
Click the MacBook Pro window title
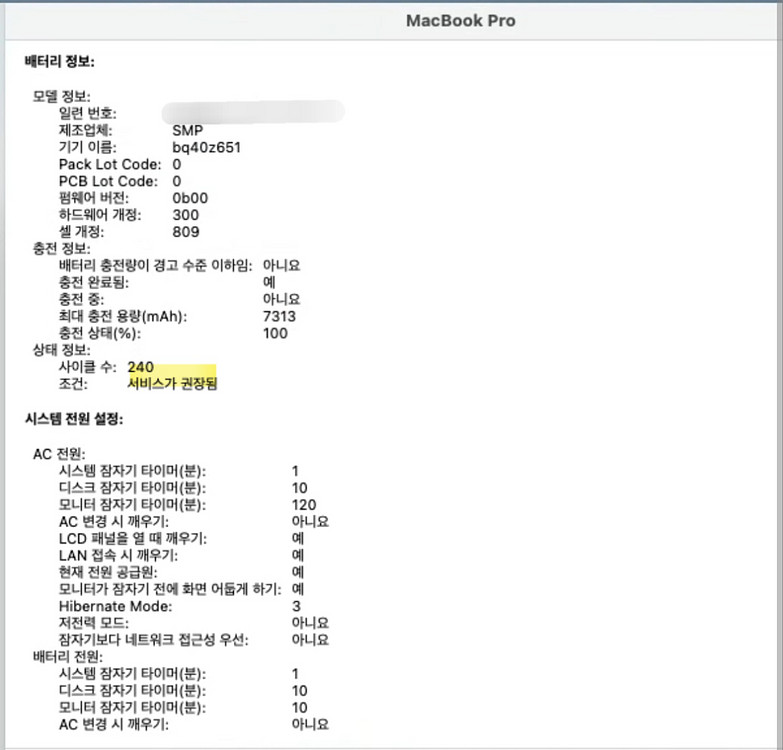point(460,20)
